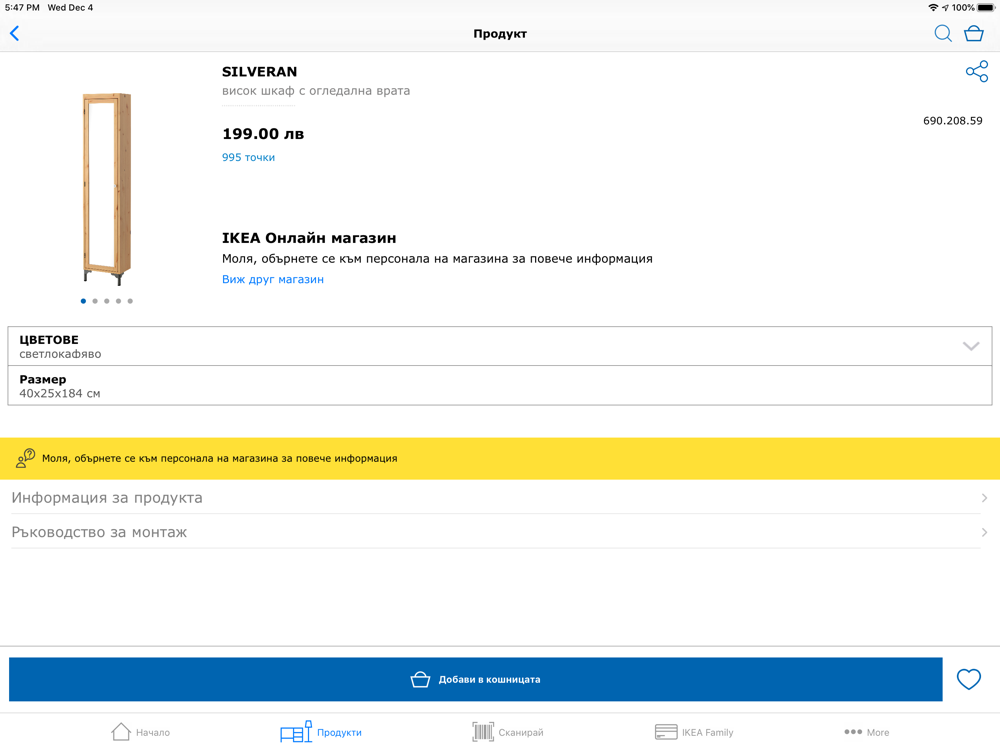Tap the store staff help icon in yellow banner
1000x750 pixels.
click(25, 458)
